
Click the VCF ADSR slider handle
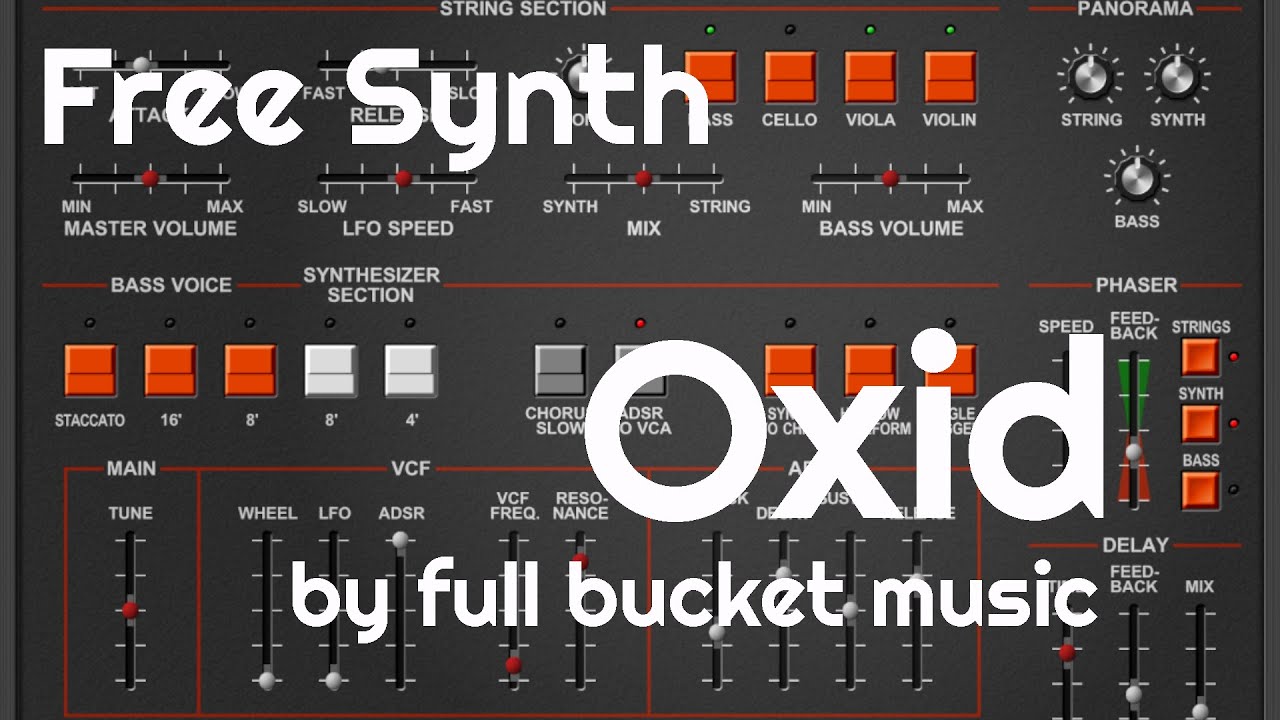tap(400, 540)
